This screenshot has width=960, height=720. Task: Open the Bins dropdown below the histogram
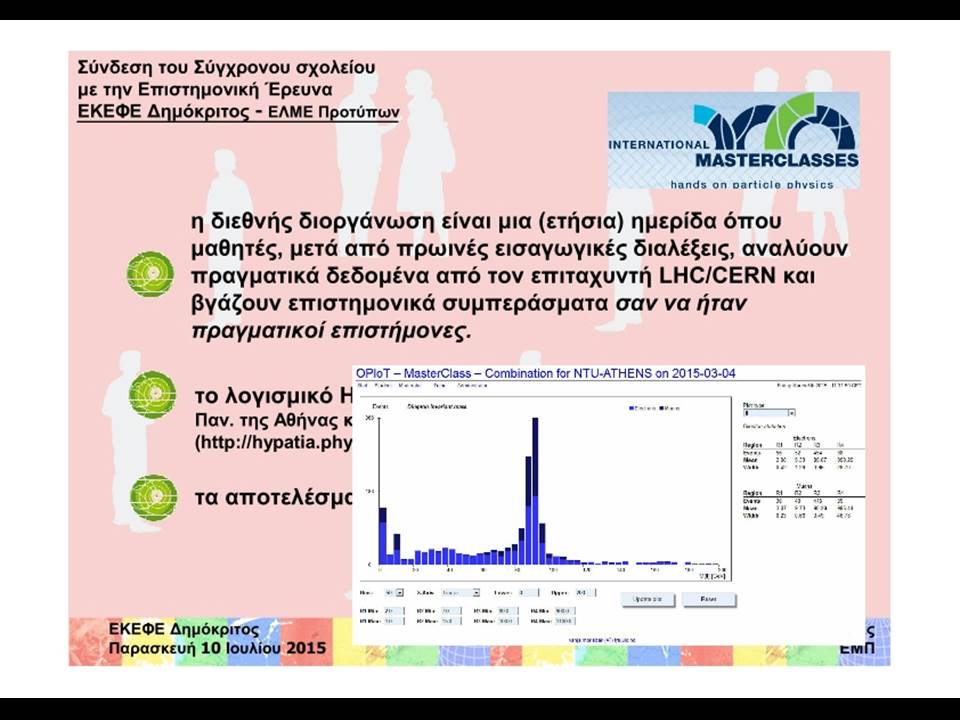click(394, 593)
